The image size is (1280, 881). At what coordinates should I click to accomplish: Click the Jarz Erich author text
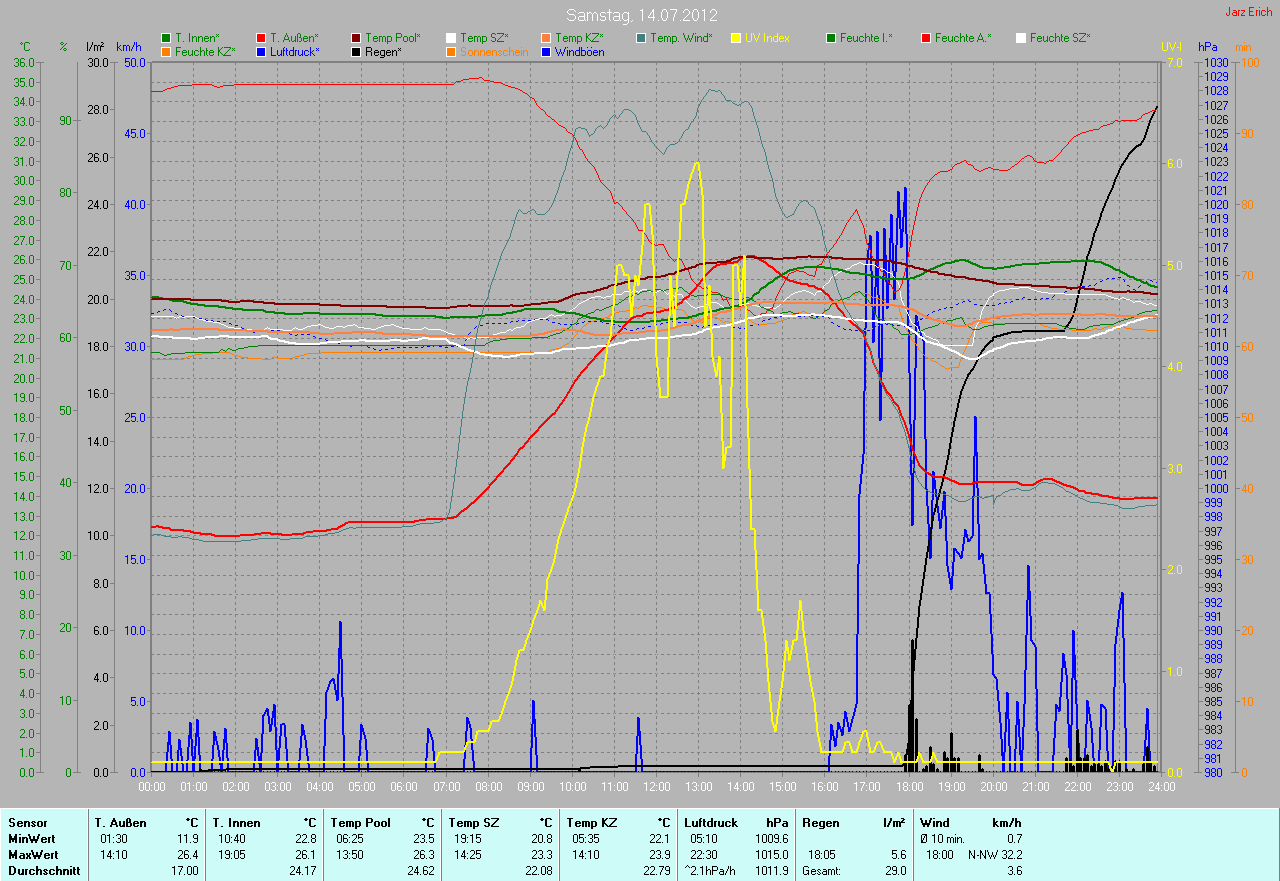(x=1250, y=12)
